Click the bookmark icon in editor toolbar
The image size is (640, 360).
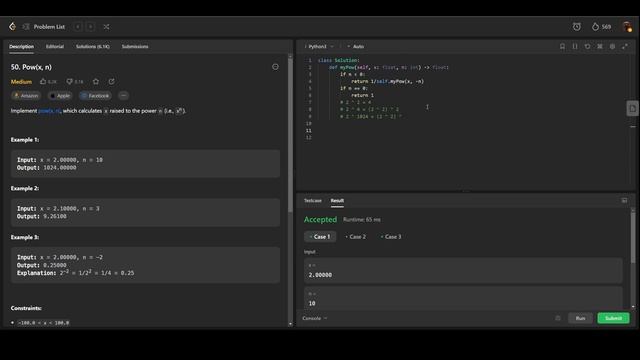click(x=562, y=47)
